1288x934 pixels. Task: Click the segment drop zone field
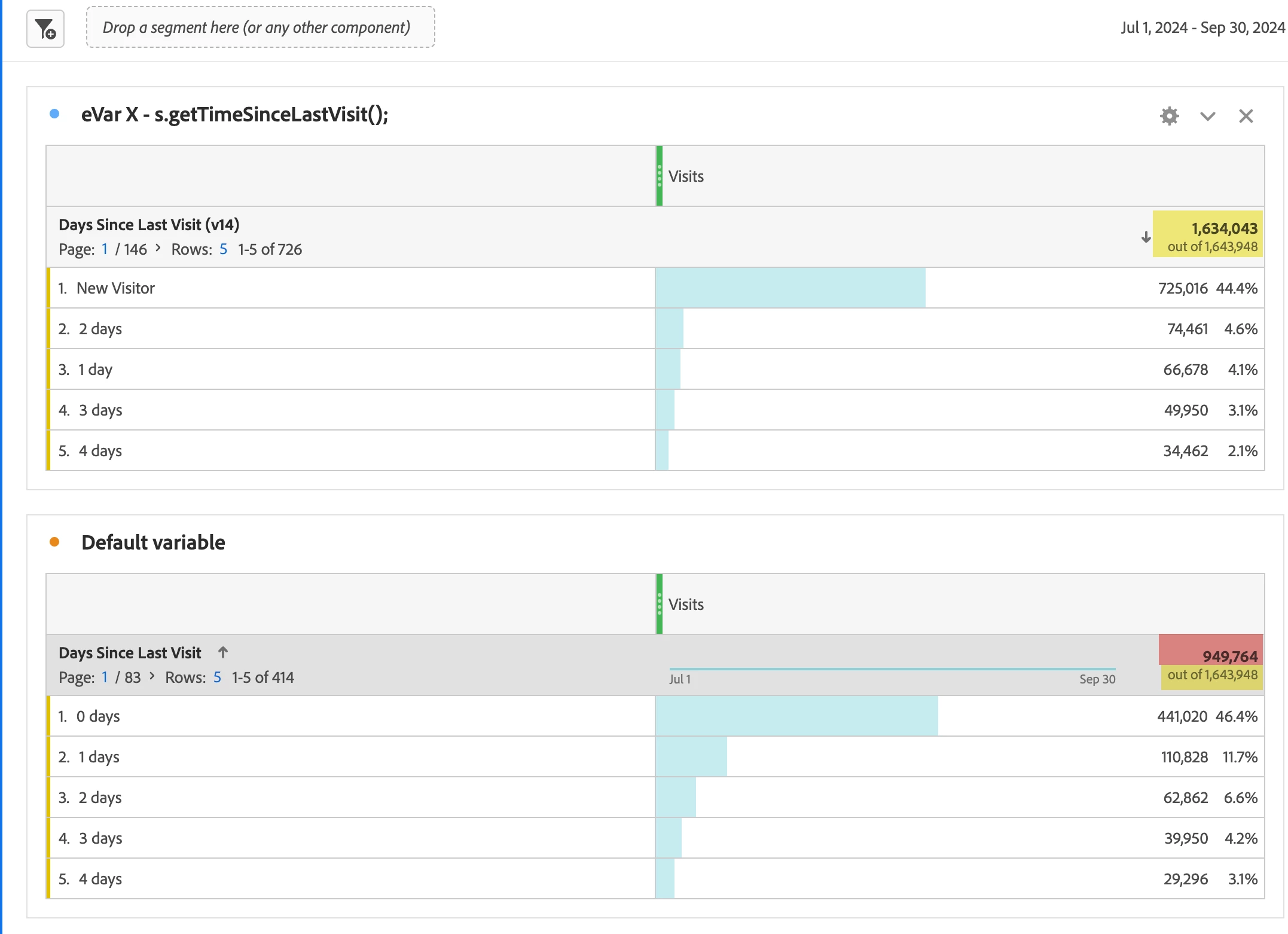pos(260,28)
